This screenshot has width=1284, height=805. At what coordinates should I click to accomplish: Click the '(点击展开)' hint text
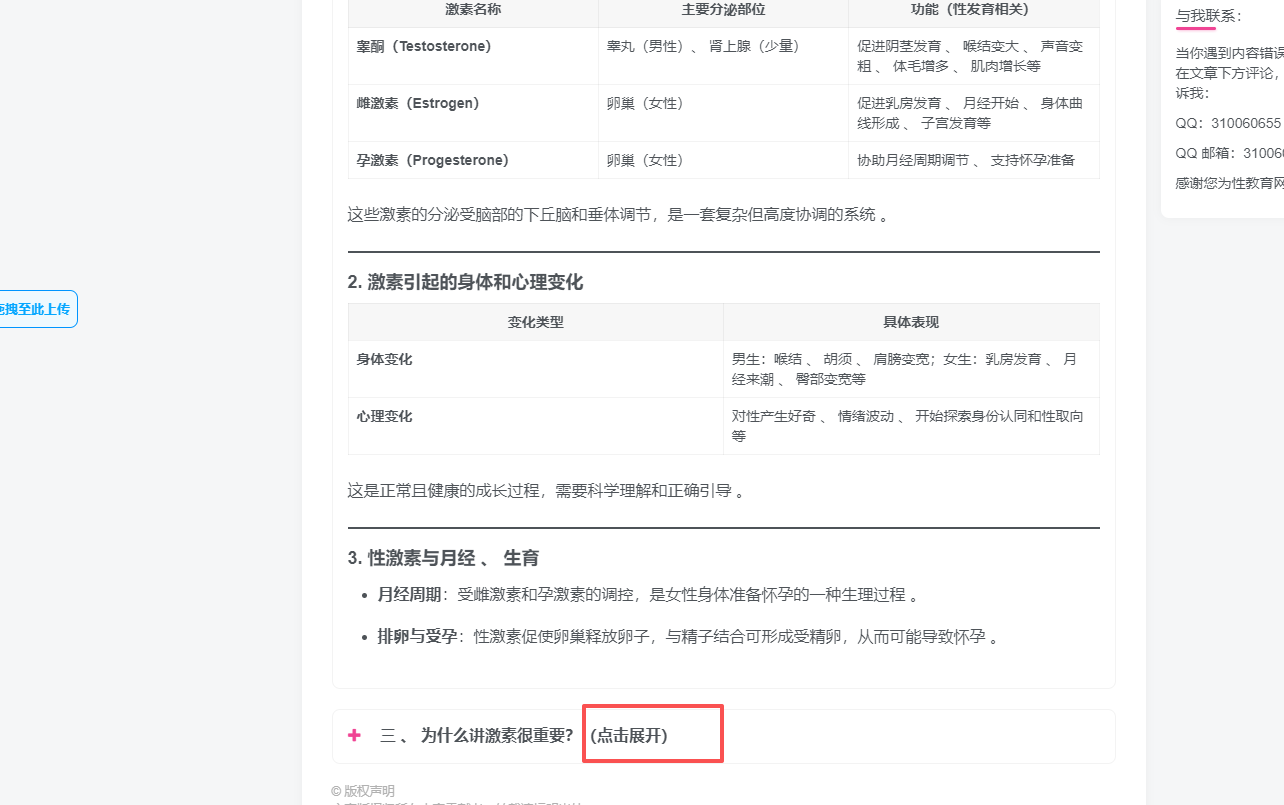[629, 736]
